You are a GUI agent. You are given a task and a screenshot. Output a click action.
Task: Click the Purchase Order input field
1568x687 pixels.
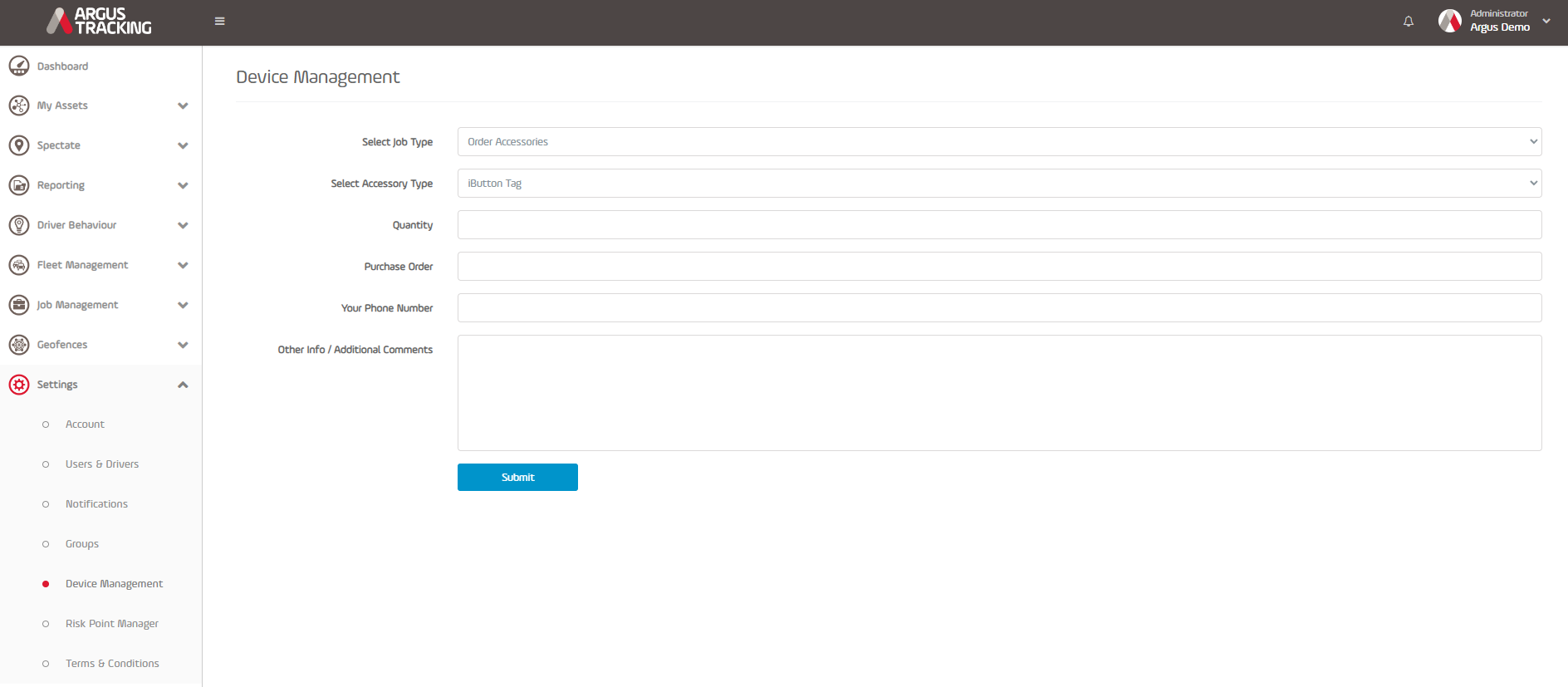click(999, 267)
